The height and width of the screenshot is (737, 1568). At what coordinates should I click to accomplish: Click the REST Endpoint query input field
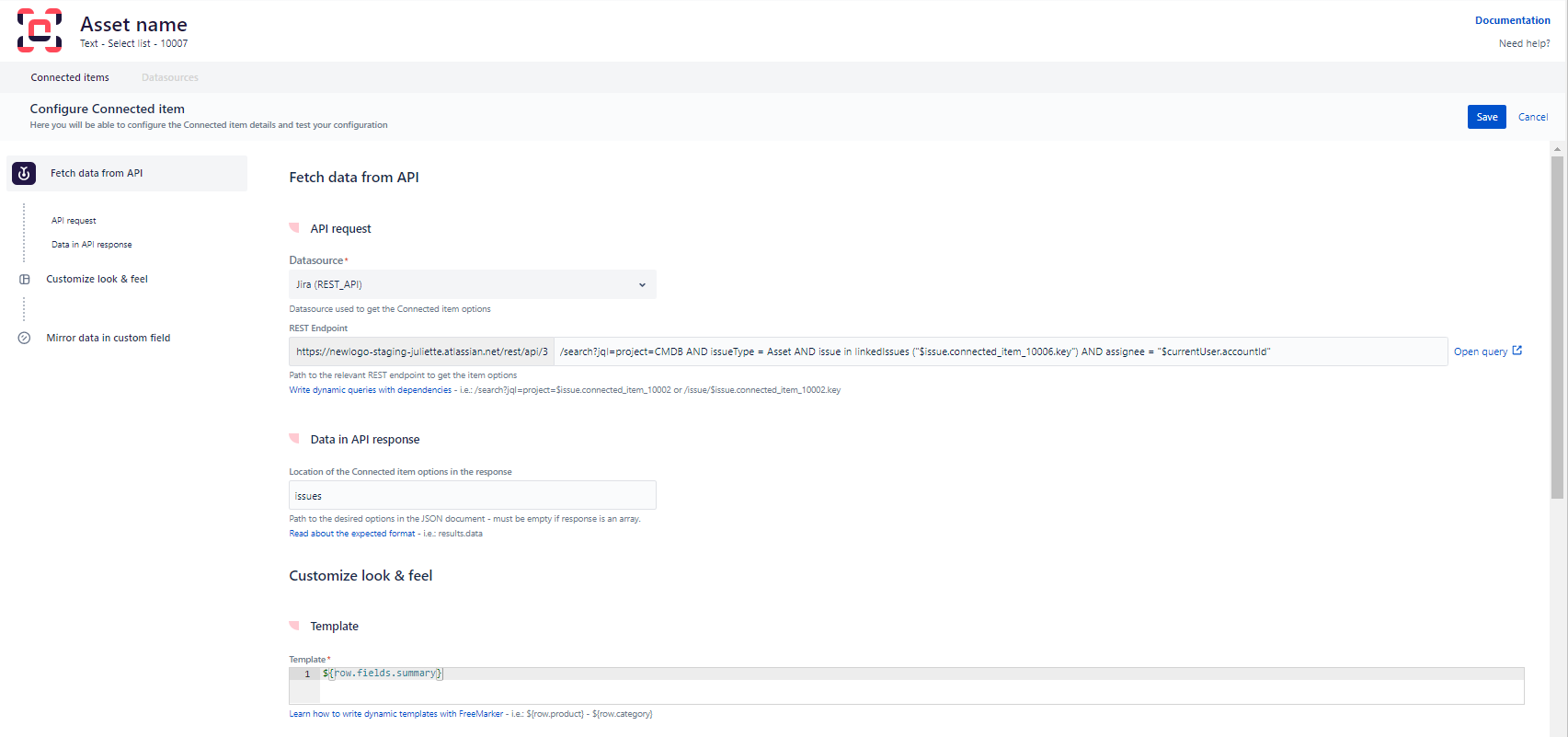pos(1000,351)
